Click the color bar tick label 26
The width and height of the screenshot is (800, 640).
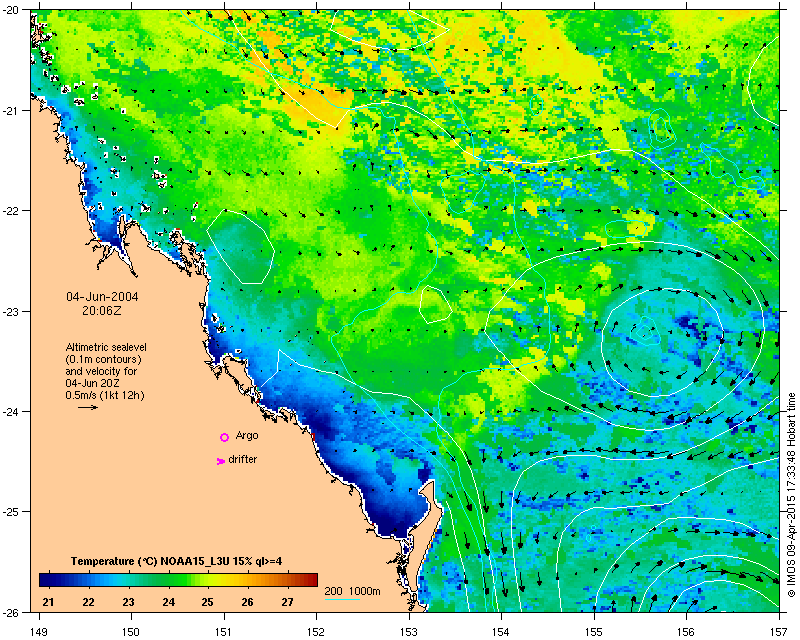(x=247, y=602)
